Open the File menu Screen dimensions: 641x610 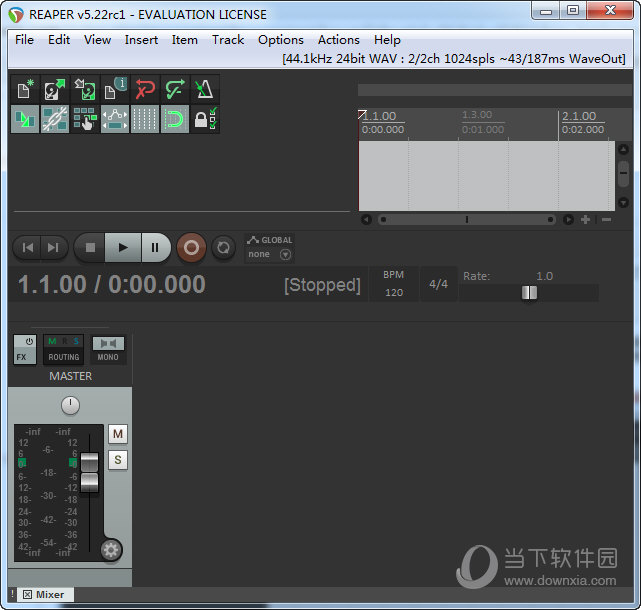click(x=25, y=40)
